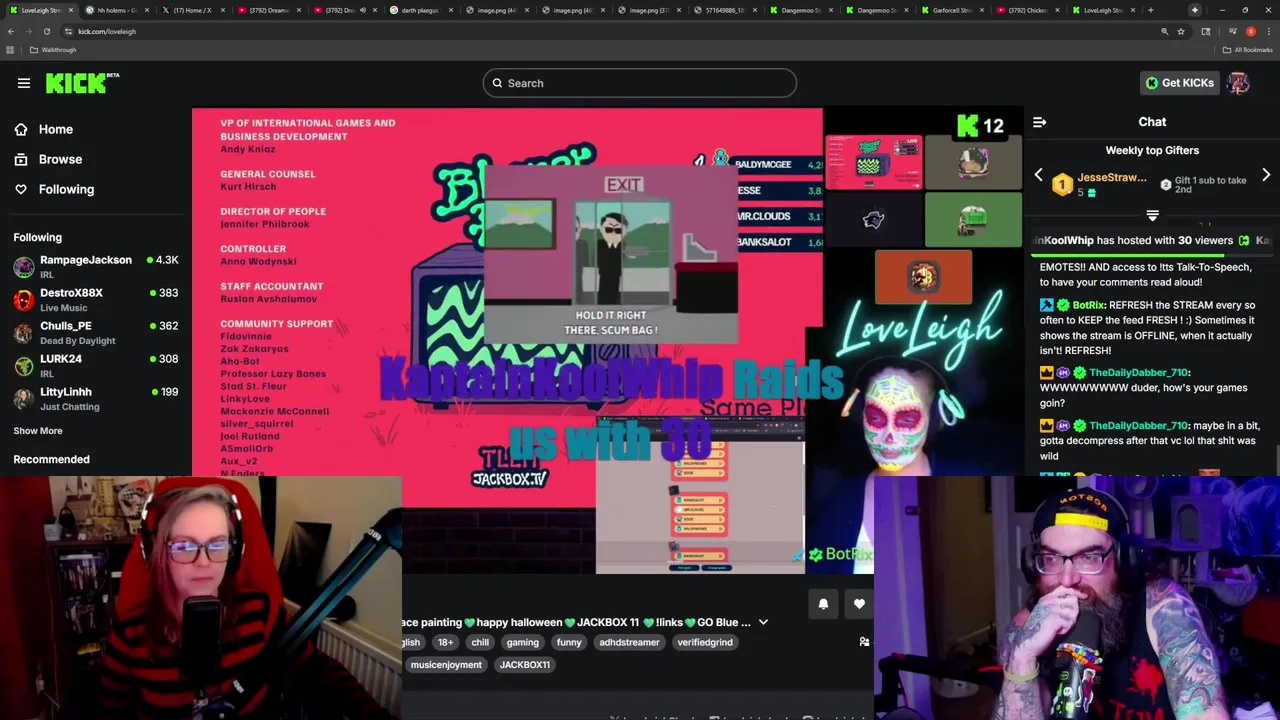Switch to the 571649886 image tab
Screen dimensions: 1280x720
(724, 10)
